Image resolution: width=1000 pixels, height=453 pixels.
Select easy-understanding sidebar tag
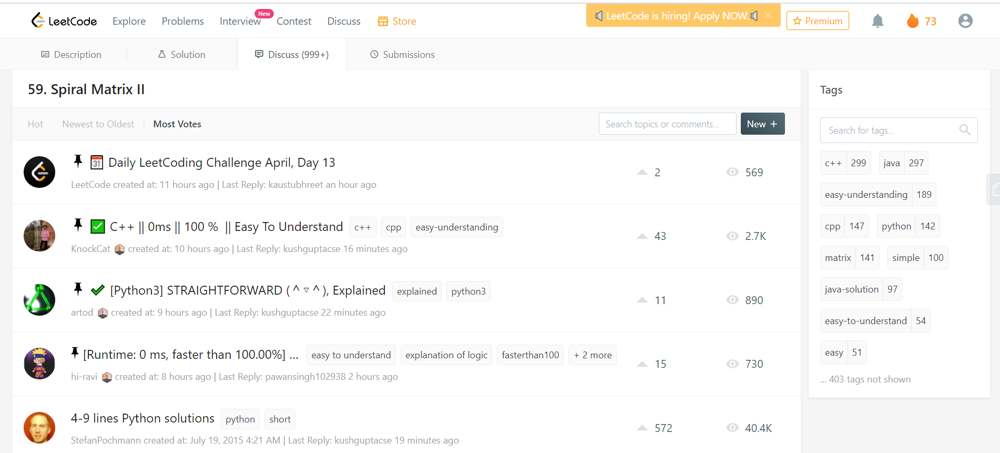(878, 195)
